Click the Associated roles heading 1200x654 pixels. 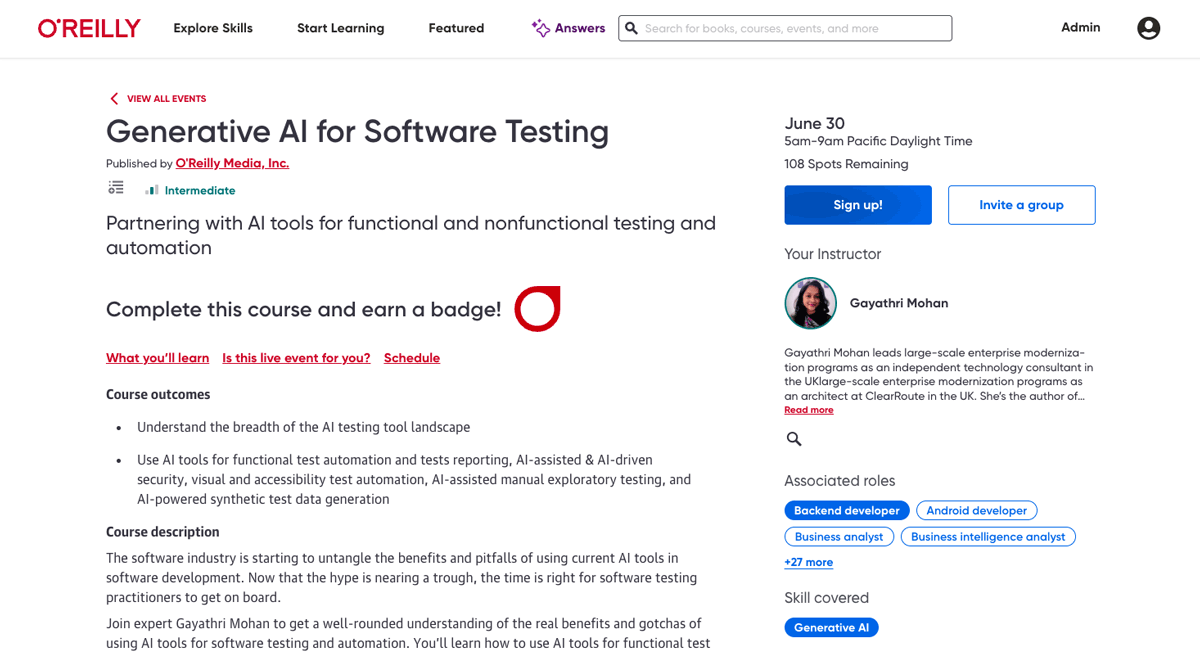tap(840, 481)
